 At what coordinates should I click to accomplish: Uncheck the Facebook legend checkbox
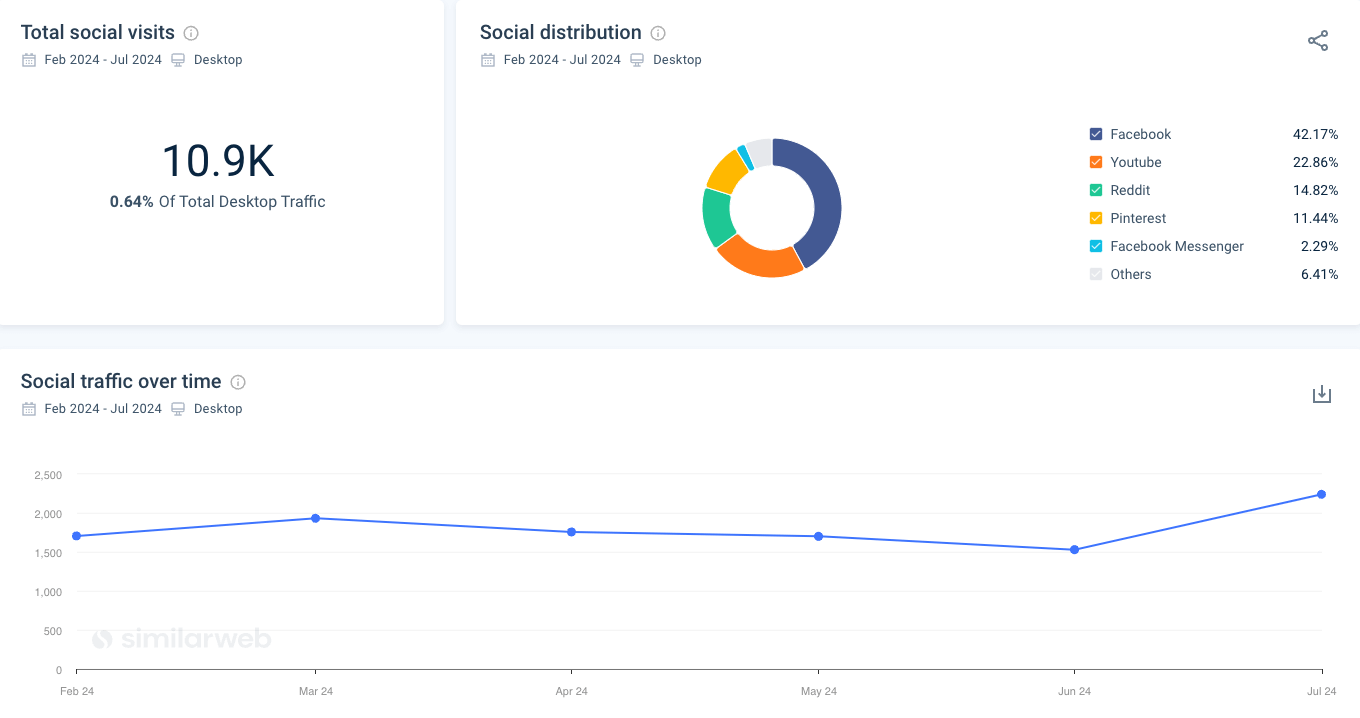coord(1096,134)
